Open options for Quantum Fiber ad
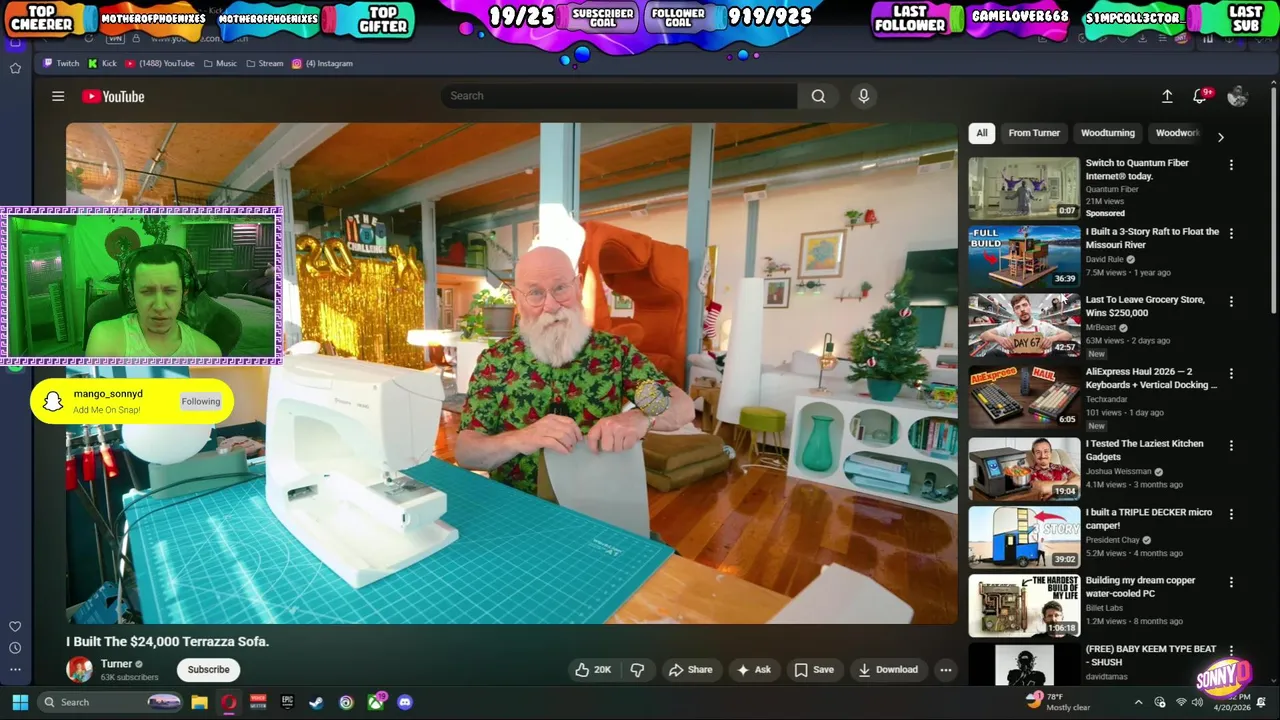 click(x=1231, y=164)
